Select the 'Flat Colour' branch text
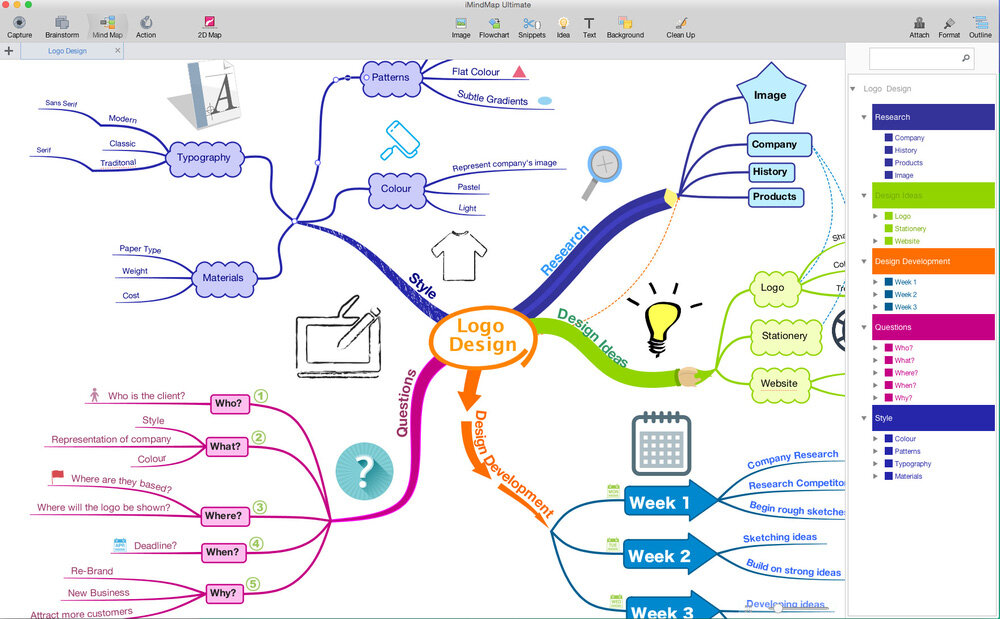 click(476, 71)
